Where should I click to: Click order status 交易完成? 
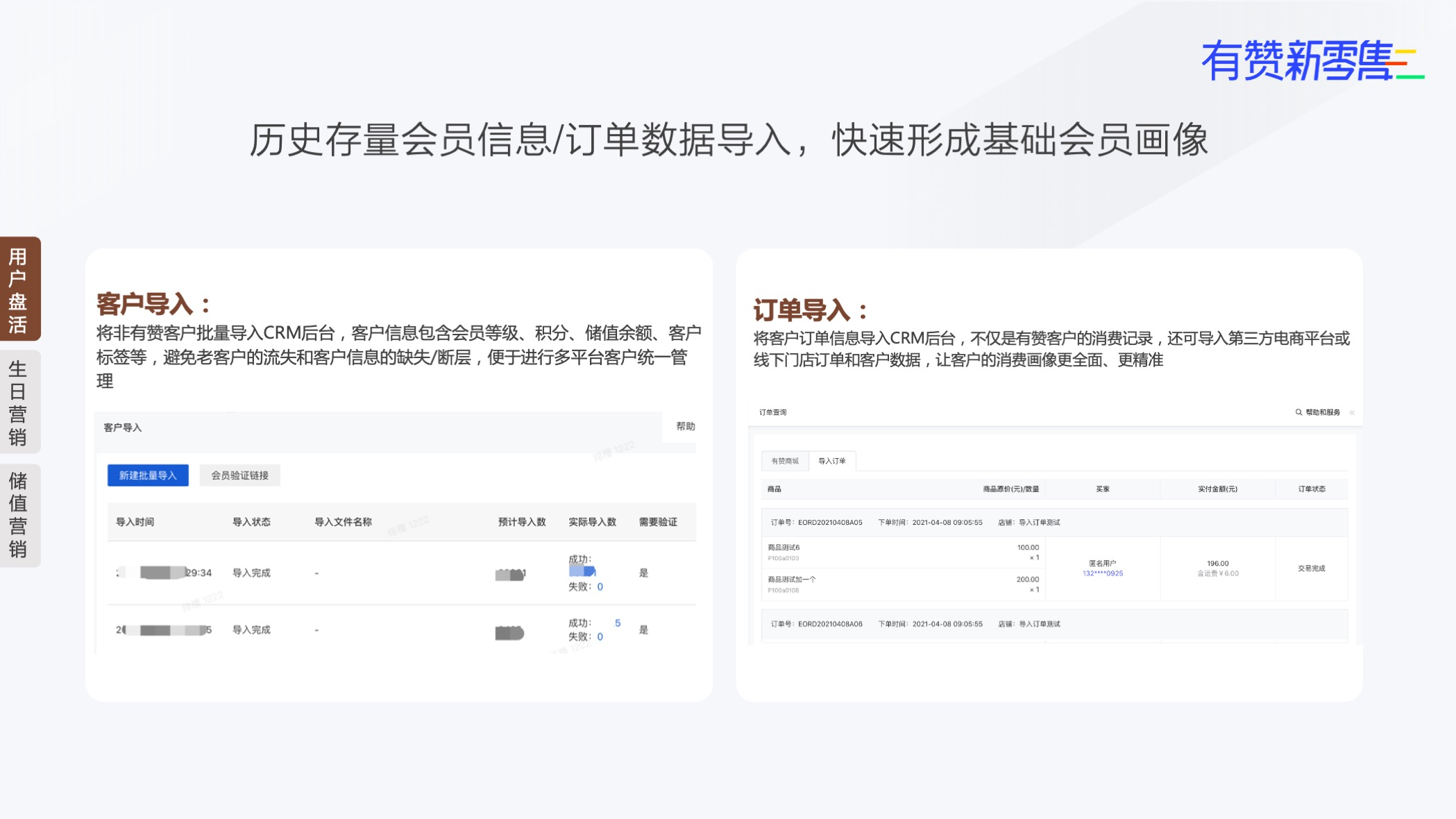click(x=1312, y=568)
